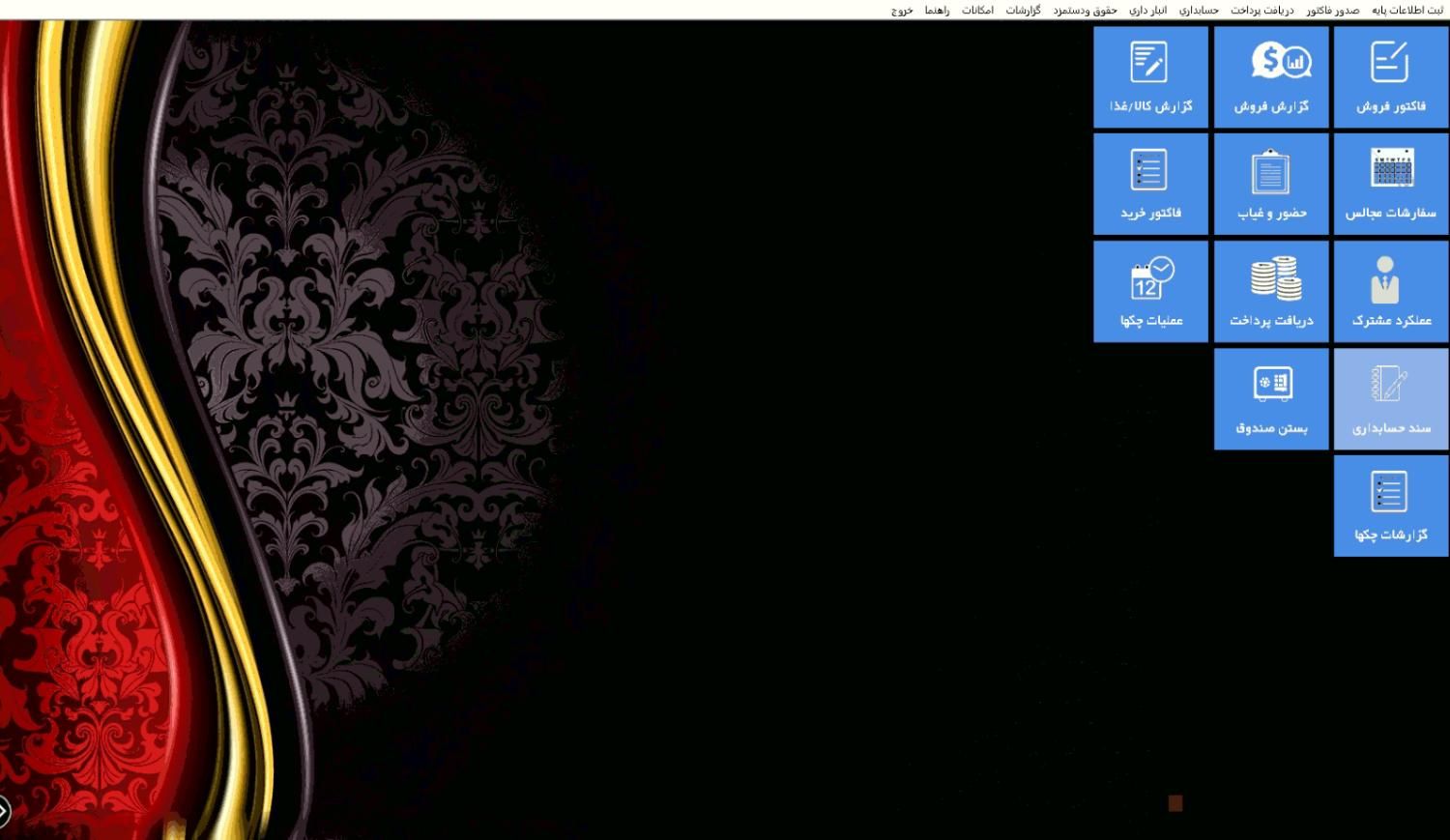The image size is (1450, 840).
Task: Open the سند حسابداری (accounting document) tile
Action: tap(1390, 398)
